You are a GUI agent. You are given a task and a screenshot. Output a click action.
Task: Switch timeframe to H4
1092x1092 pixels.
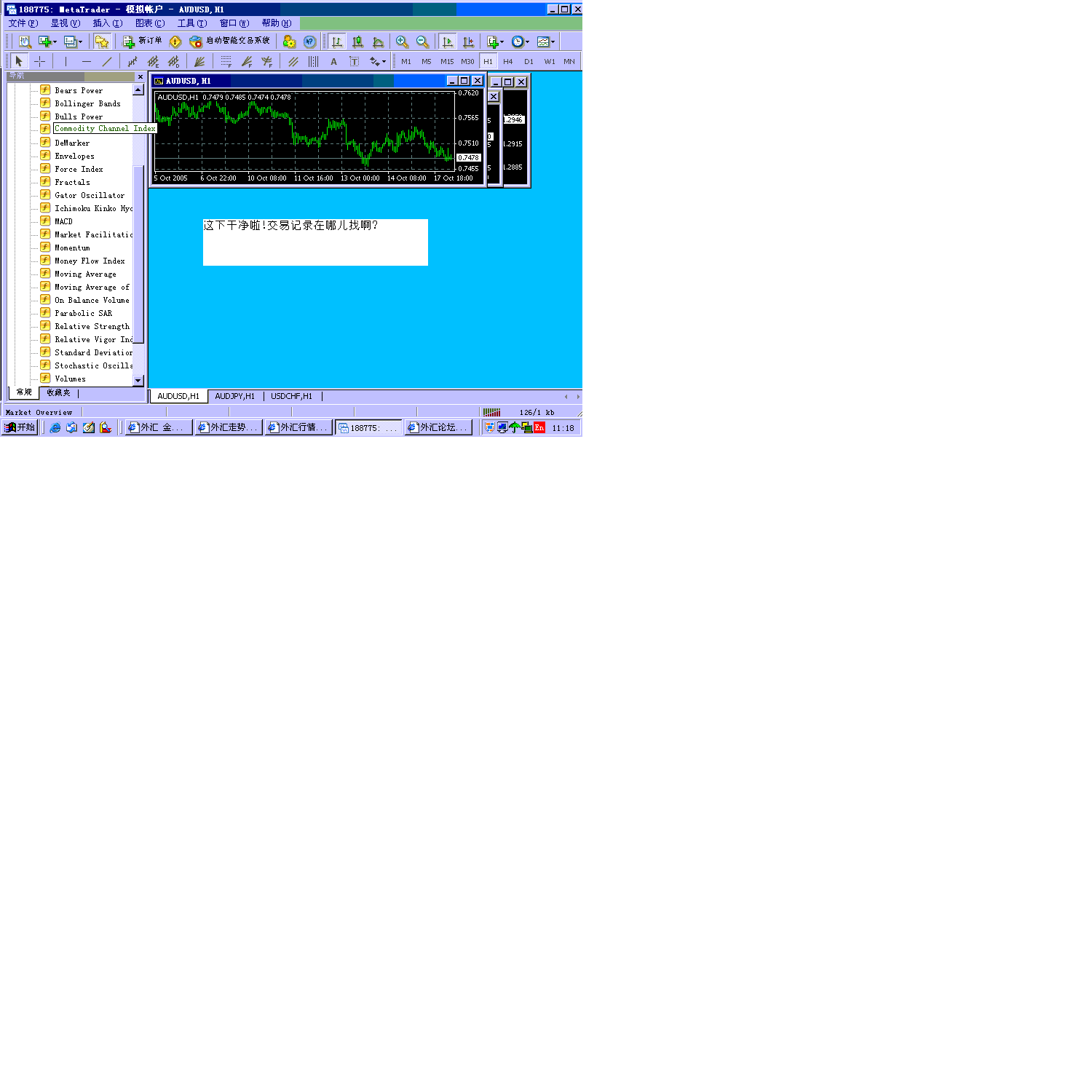tap(508, 61)
